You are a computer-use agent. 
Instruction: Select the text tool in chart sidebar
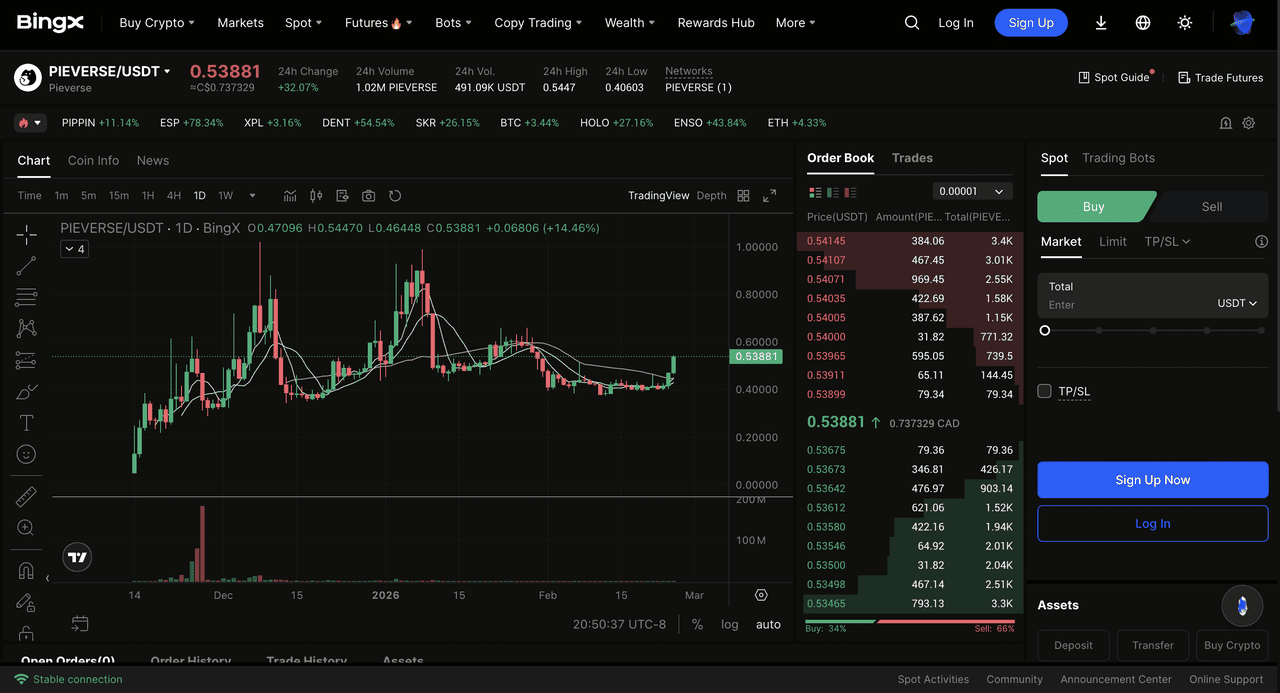(27, 423)
